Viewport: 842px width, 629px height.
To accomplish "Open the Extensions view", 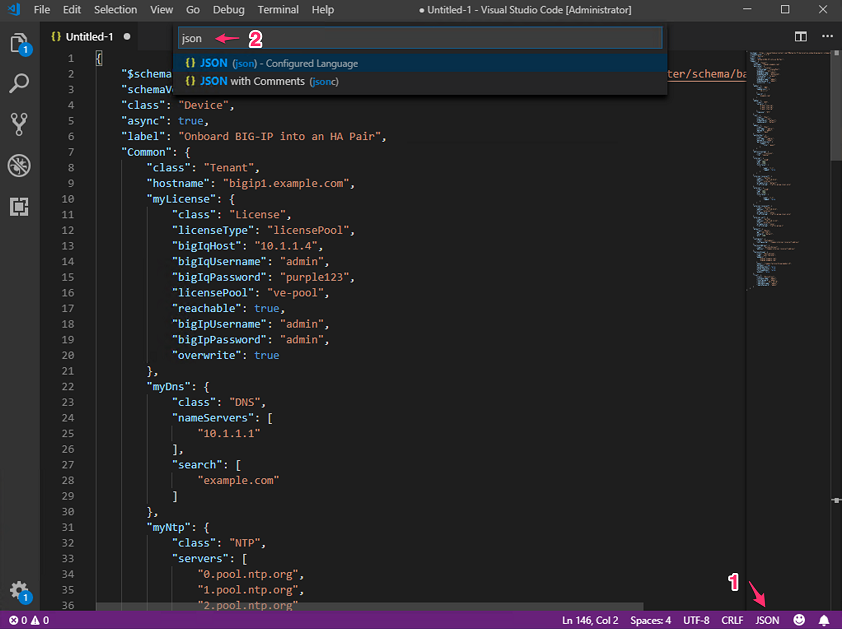I will click(19, 207).
